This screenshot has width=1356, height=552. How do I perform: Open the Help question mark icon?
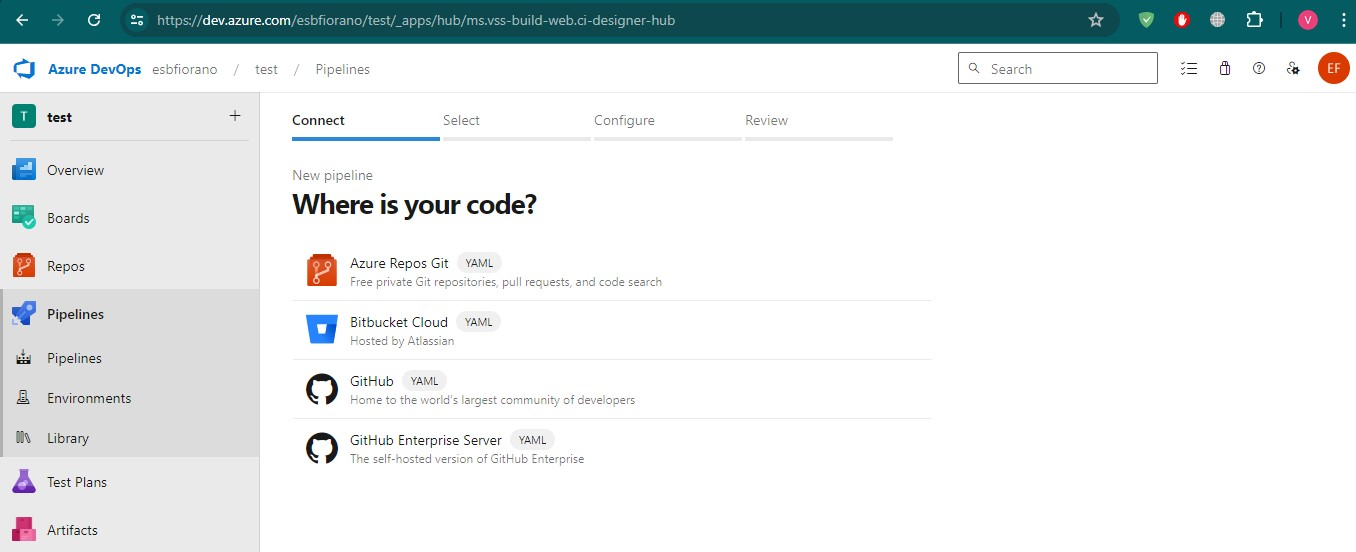click(x=1259, y=69)
